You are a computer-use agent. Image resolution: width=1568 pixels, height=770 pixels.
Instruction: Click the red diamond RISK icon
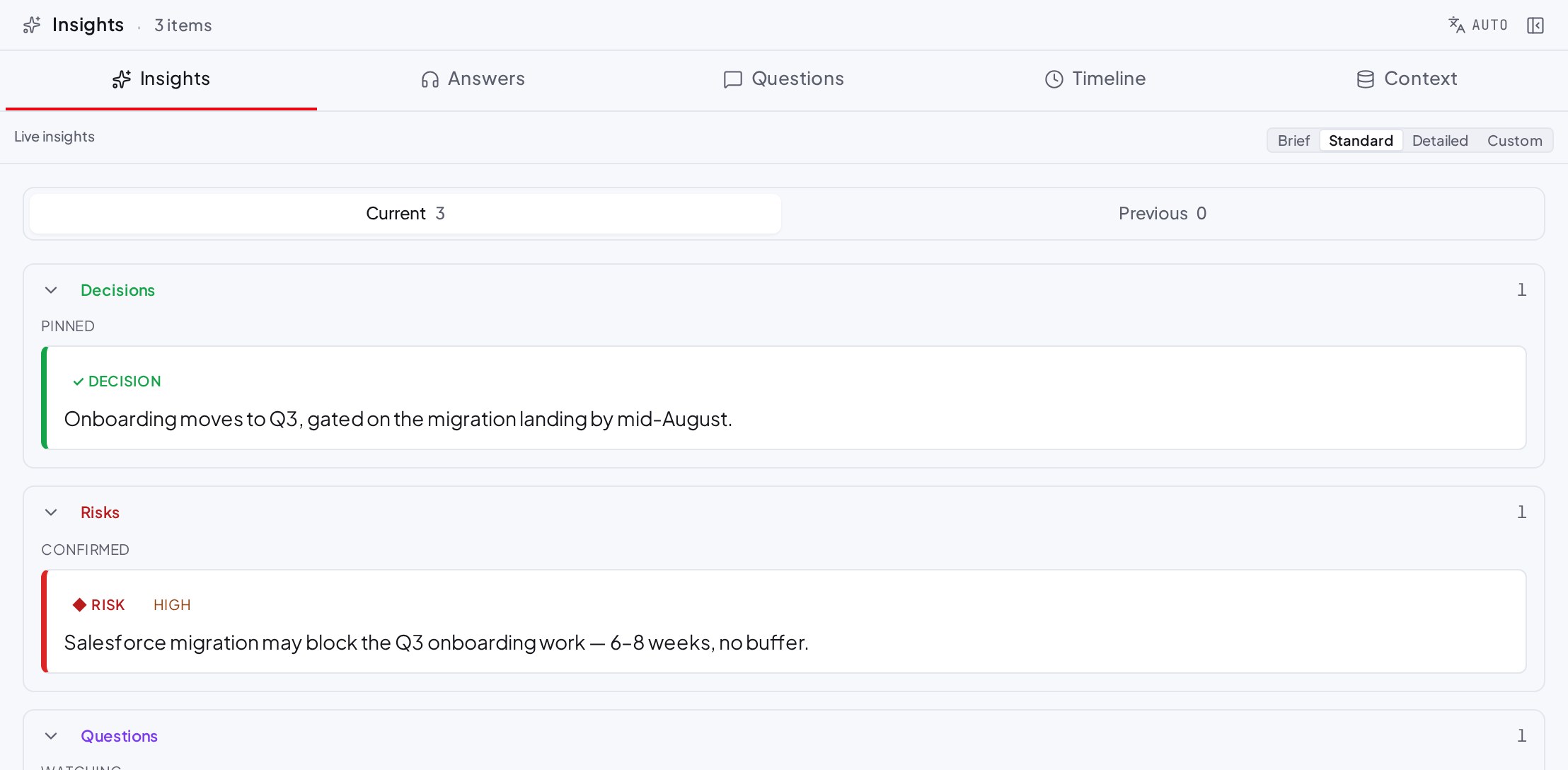79,604
